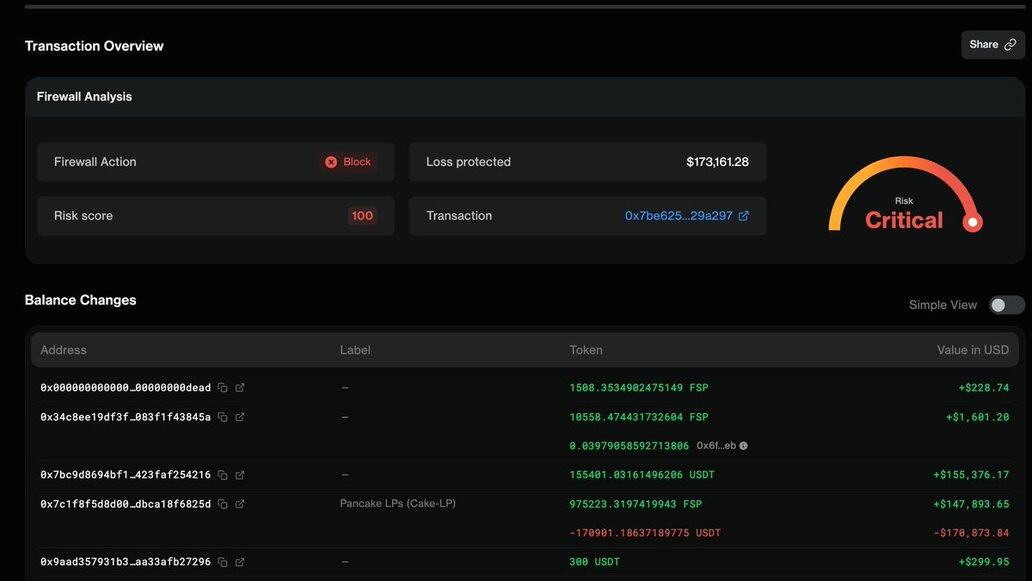Open address 0x34c8ee19df3f in external explorer
This screenshot has width=1032, height=581.
pyautogui.click(x=240, y=417)
